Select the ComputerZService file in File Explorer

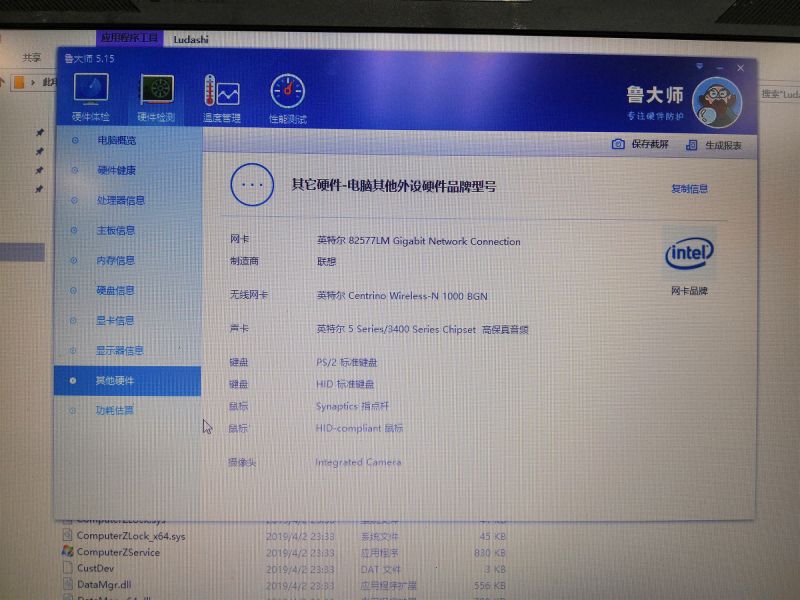pos(118,552)
